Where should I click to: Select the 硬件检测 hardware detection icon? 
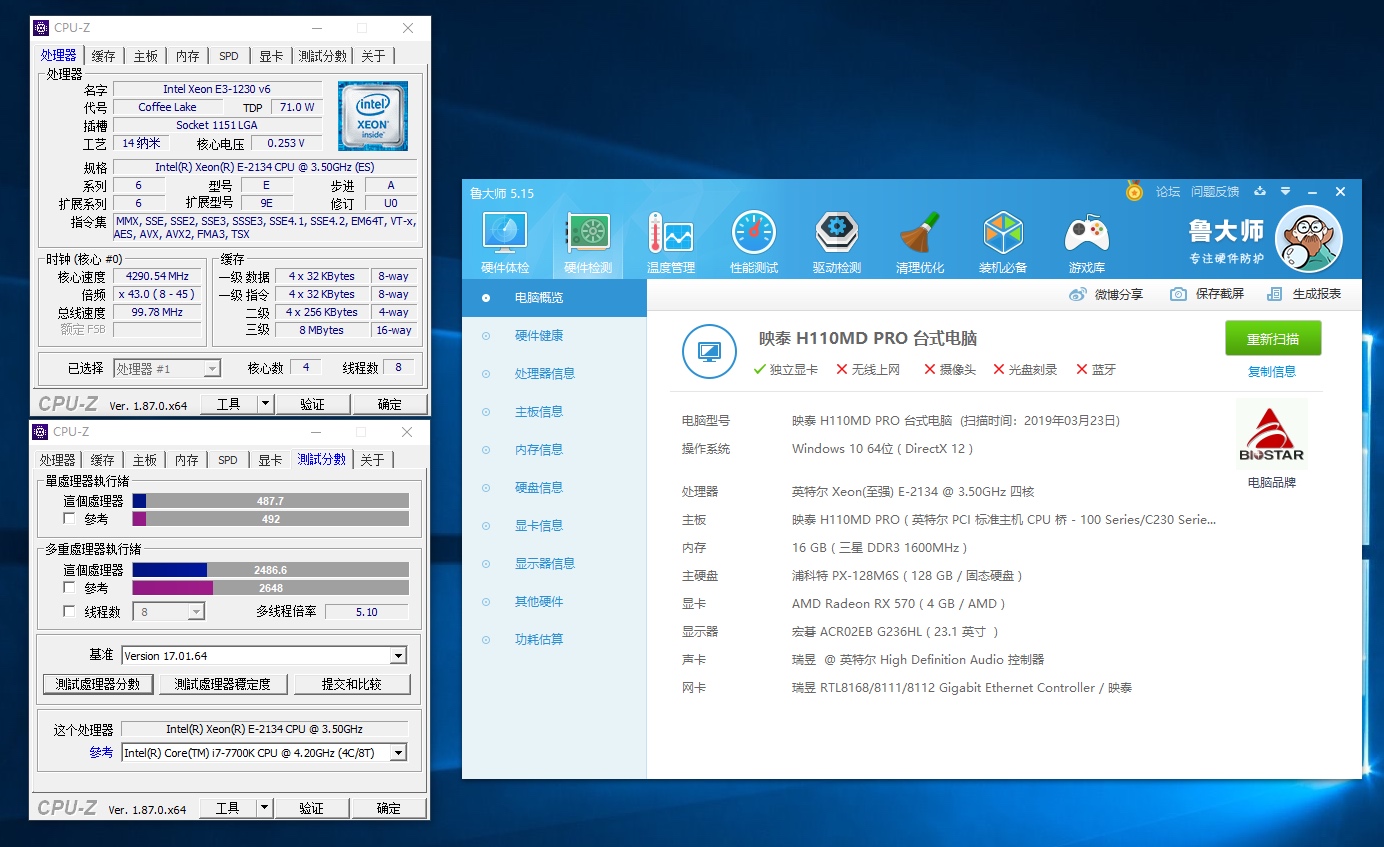pyautogui.click(x=588, y=233)
